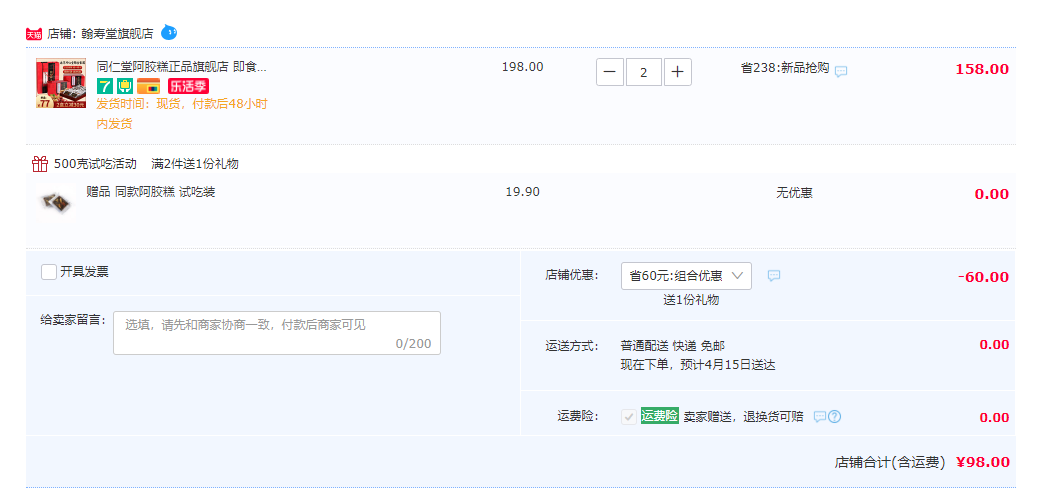Click the unit price 198.00
The height and width of the screenshot is (488, 1038).
tap(522, 67)
